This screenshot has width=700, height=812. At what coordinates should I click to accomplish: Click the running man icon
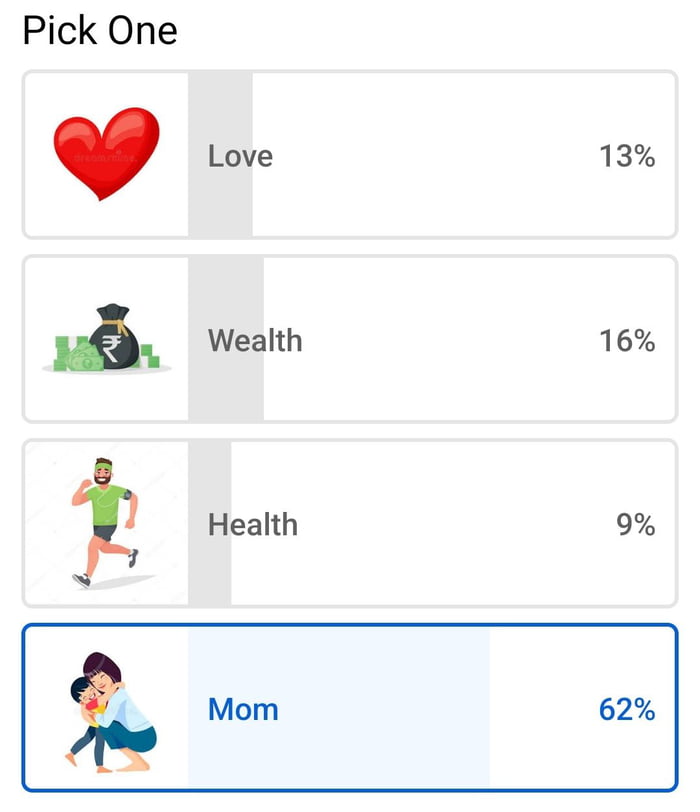105,520
